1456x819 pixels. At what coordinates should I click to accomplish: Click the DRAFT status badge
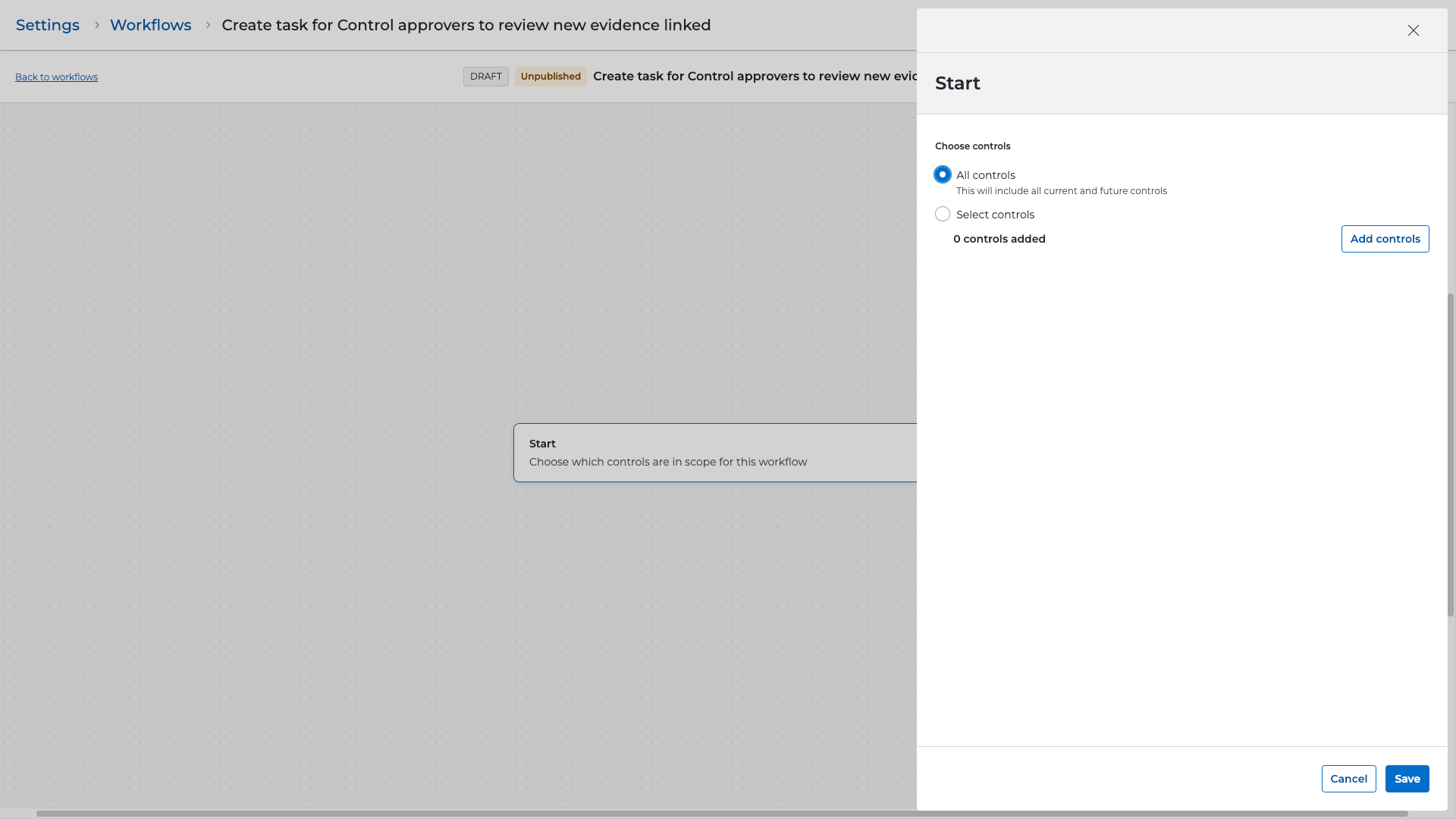[x=485, y=77]
